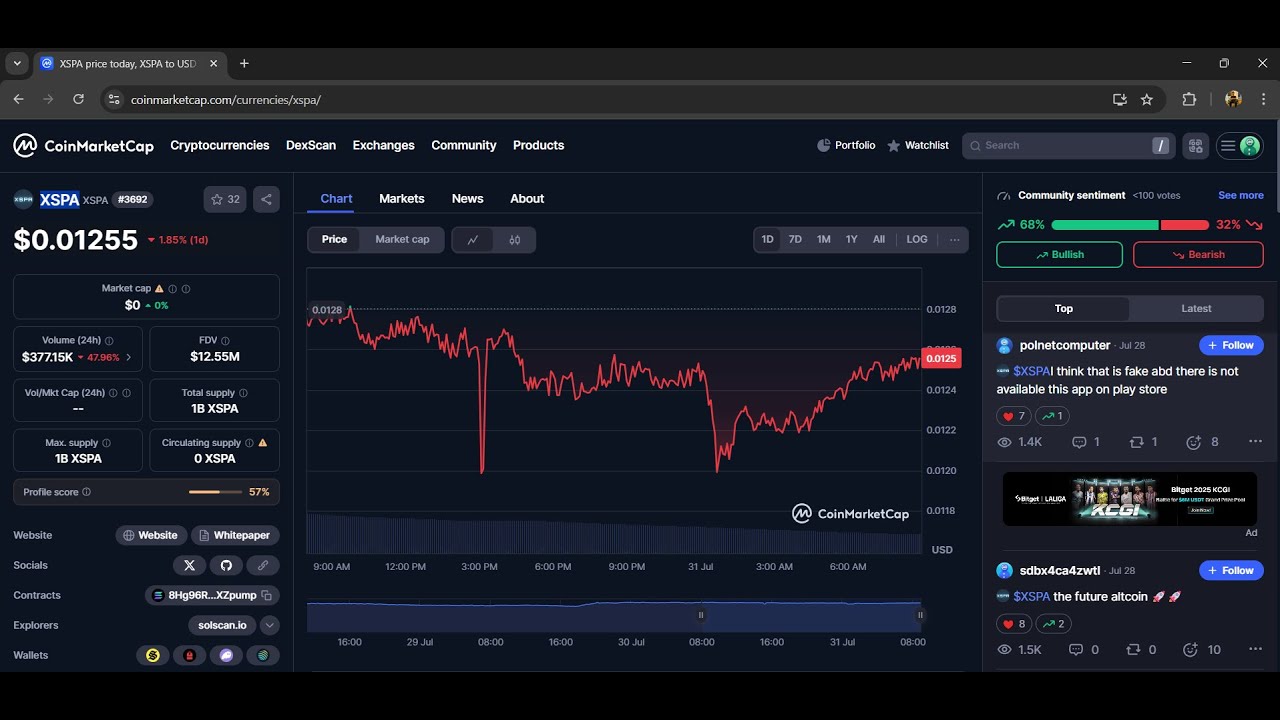This screenshot has height=720, width=1280.
Task: Open the Exchanges menu
Action: [x=384, y=146]
